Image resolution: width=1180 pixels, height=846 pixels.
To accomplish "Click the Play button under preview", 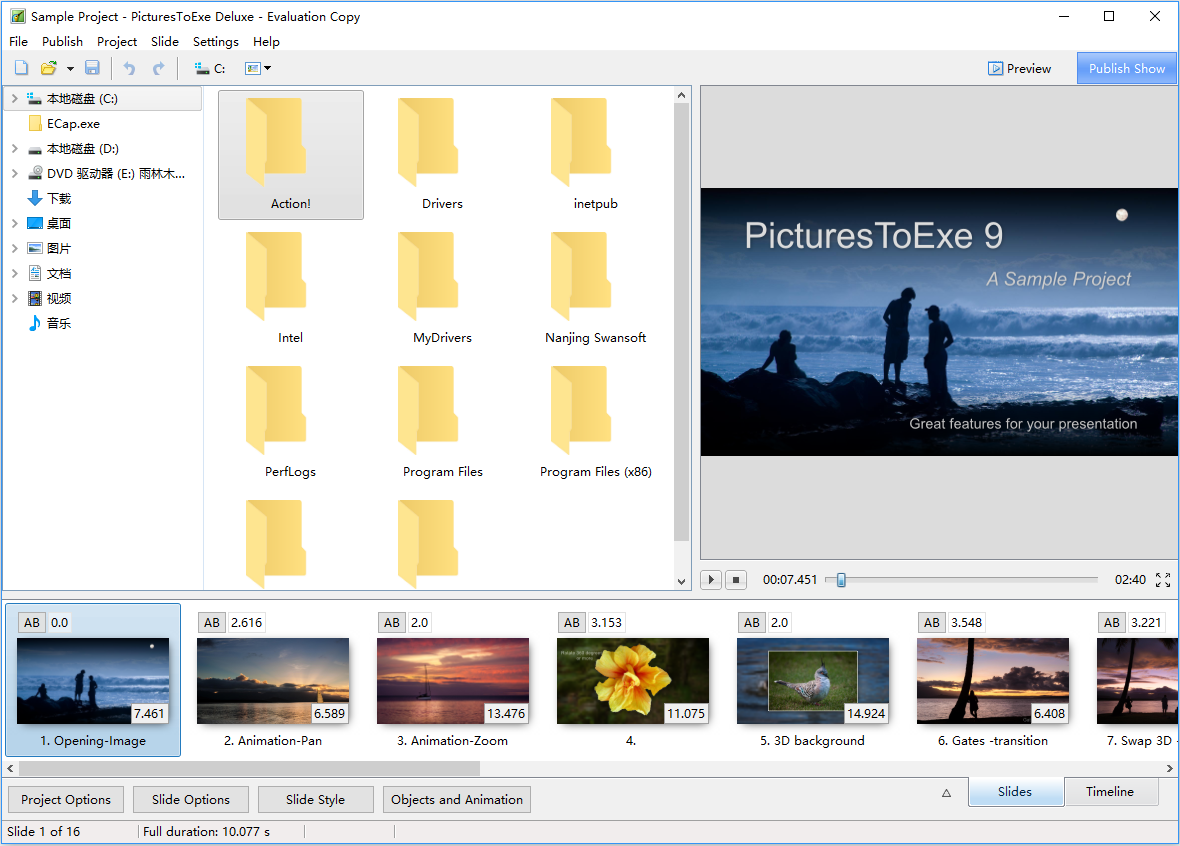I will pyautogui.click(x=710, y=580).
